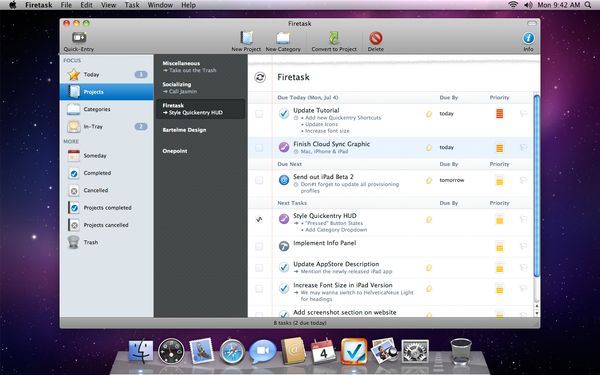The image size is (600, 375).
Task: Open the Edit menu
Action: (86, 5)
